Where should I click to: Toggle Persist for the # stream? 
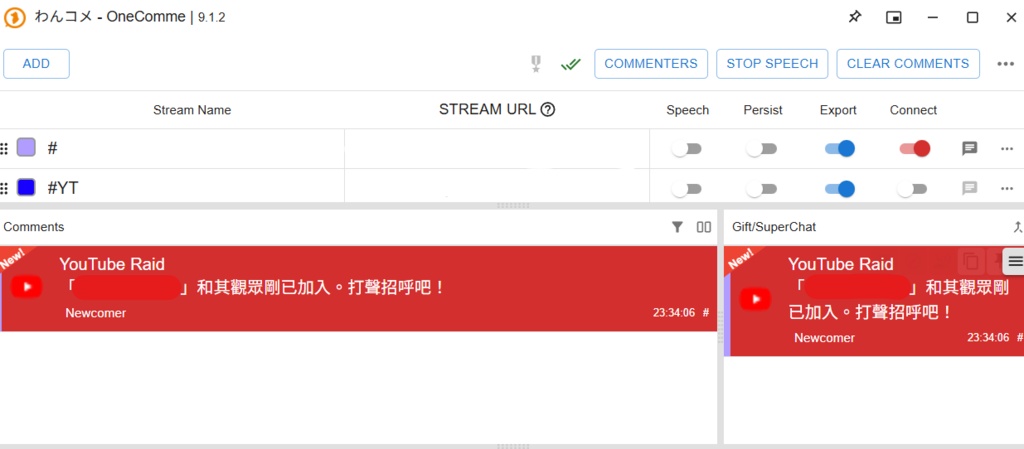(x=761, y=149)
